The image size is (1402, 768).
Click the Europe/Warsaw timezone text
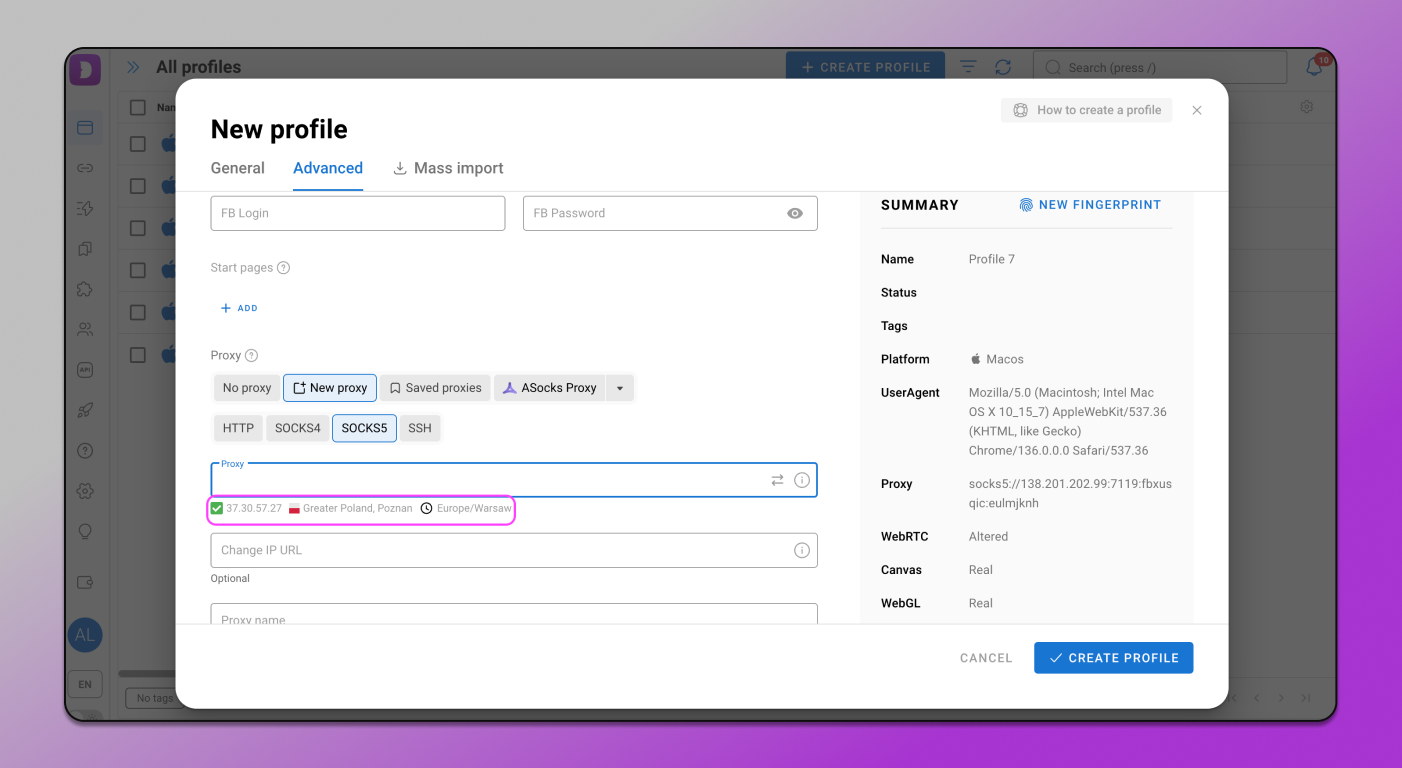click(474, 508)
